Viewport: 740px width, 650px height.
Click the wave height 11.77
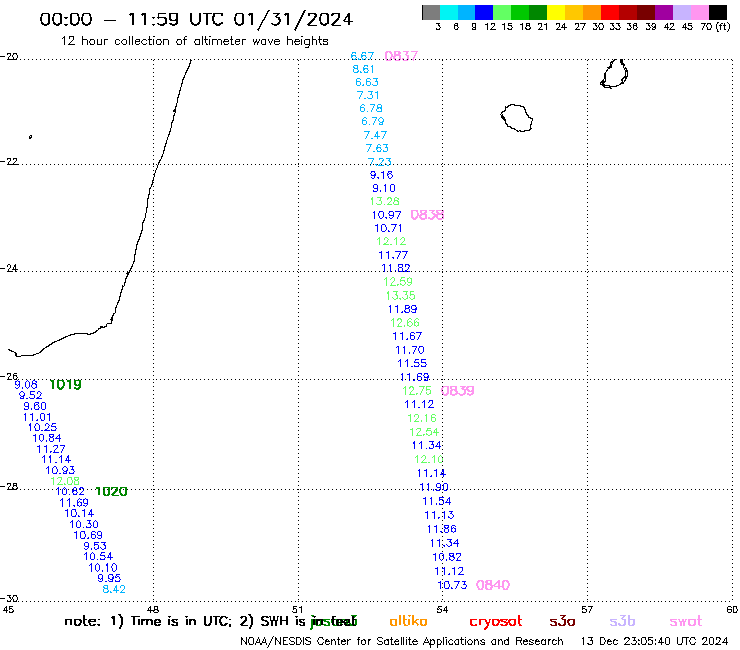[393, 255]
